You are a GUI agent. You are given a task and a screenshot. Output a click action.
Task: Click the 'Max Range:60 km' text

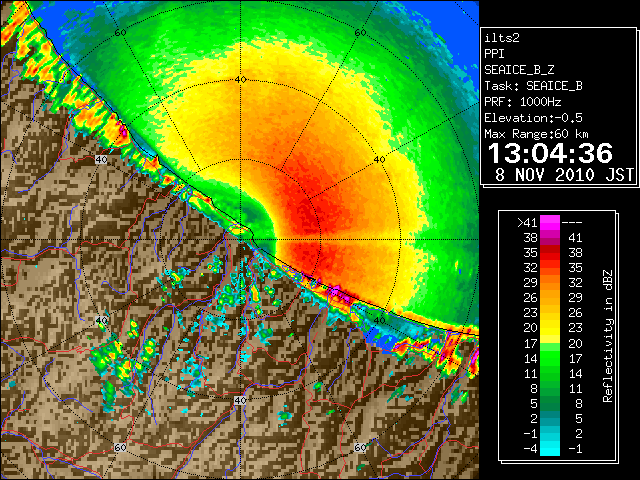tap(536, 134)
